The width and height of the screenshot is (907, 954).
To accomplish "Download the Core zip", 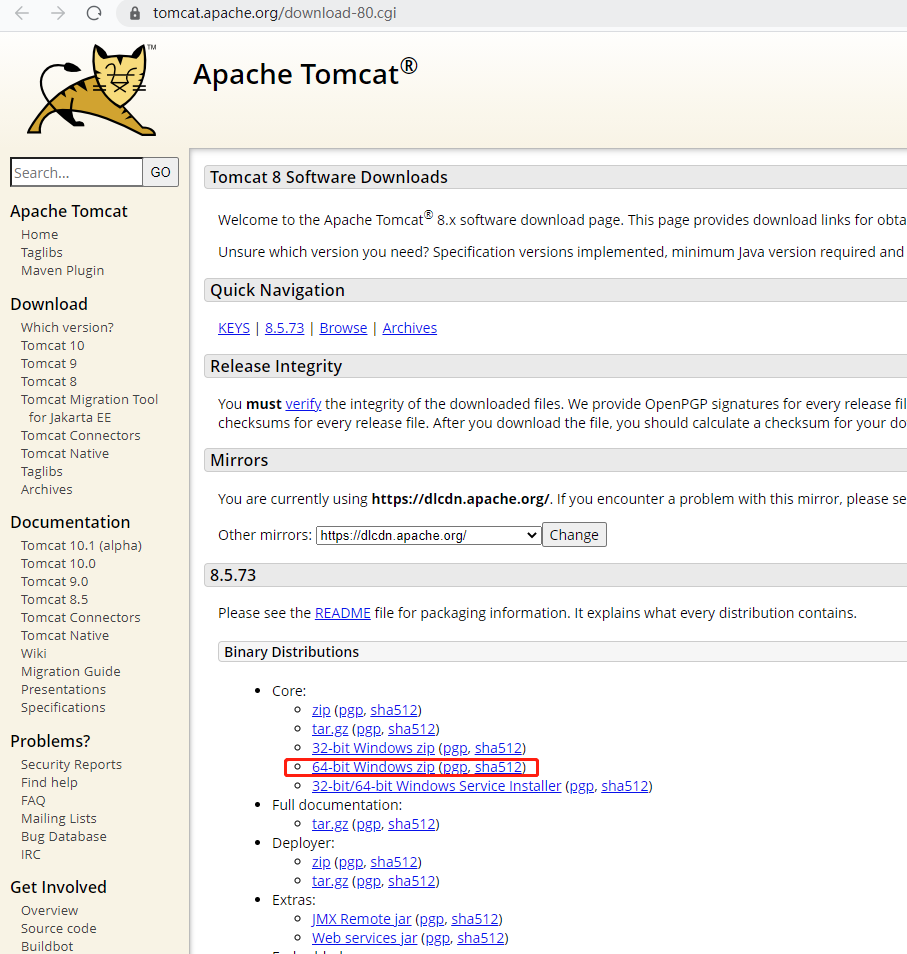I will (321, 710).
